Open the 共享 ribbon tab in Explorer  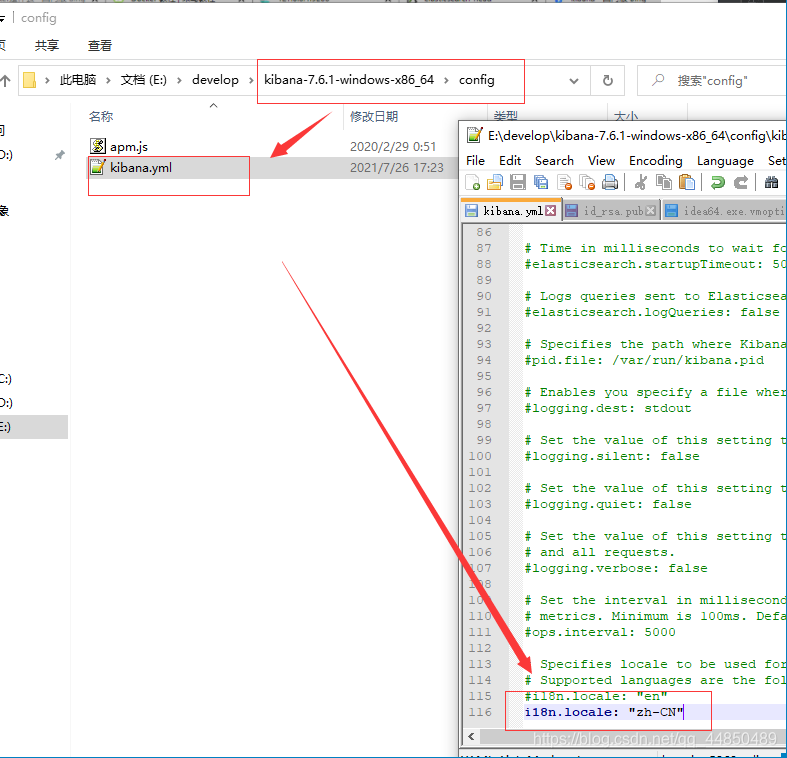tap(47, 46)
